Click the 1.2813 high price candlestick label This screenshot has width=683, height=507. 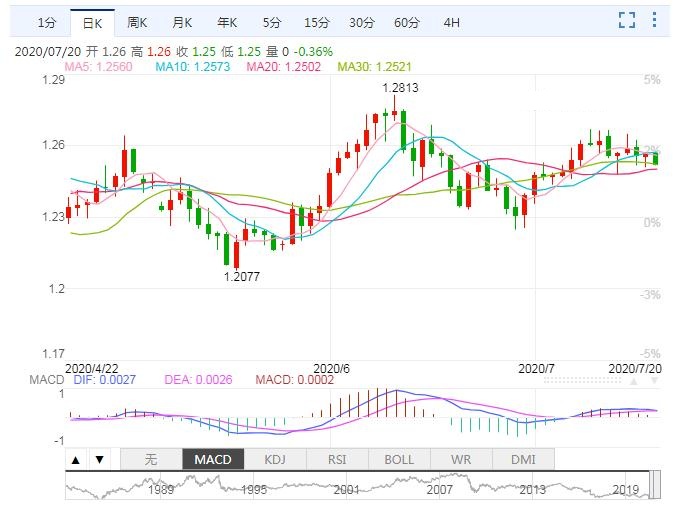(400, 88)
